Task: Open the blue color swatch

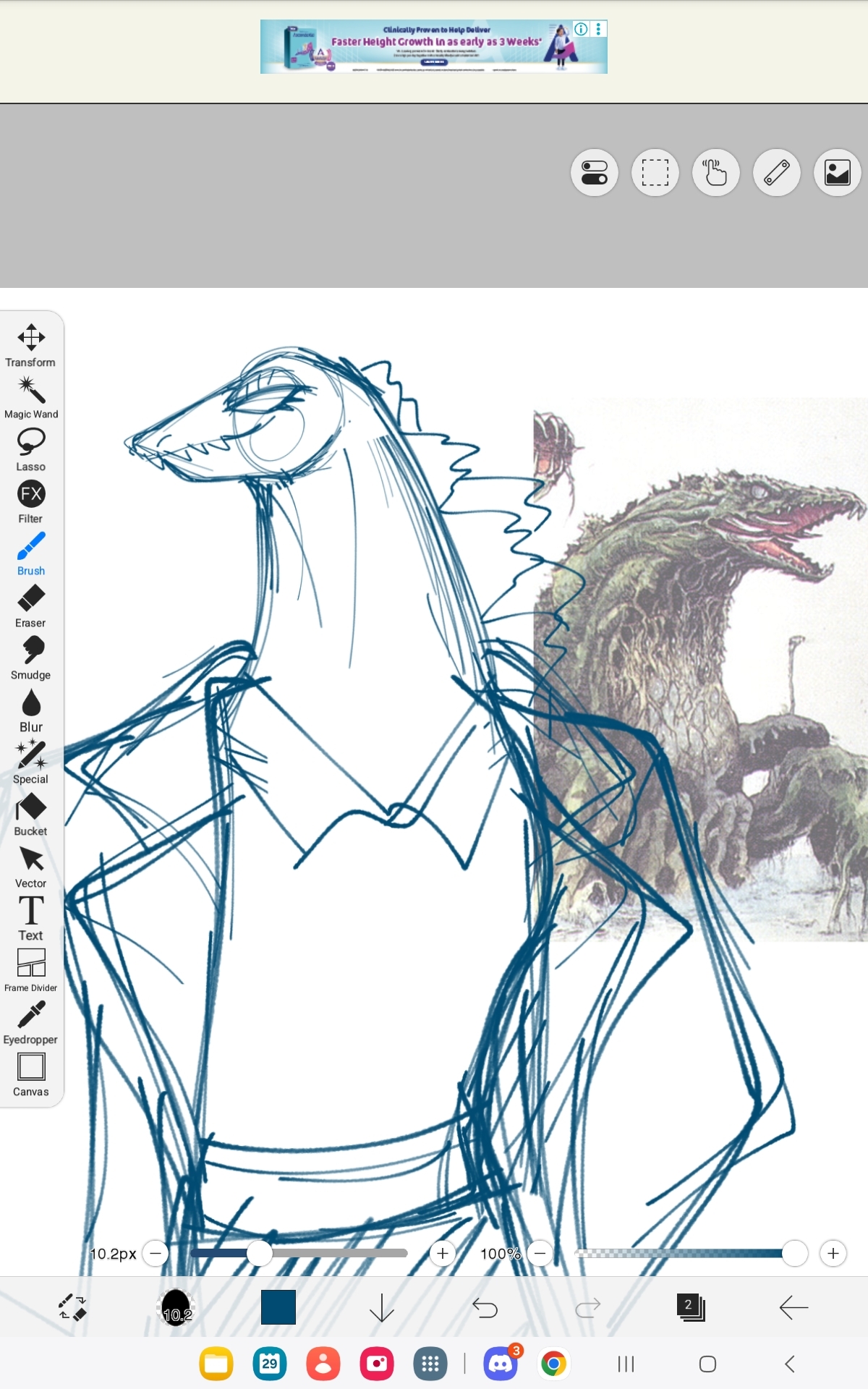Action: (x=278, y=1307)
